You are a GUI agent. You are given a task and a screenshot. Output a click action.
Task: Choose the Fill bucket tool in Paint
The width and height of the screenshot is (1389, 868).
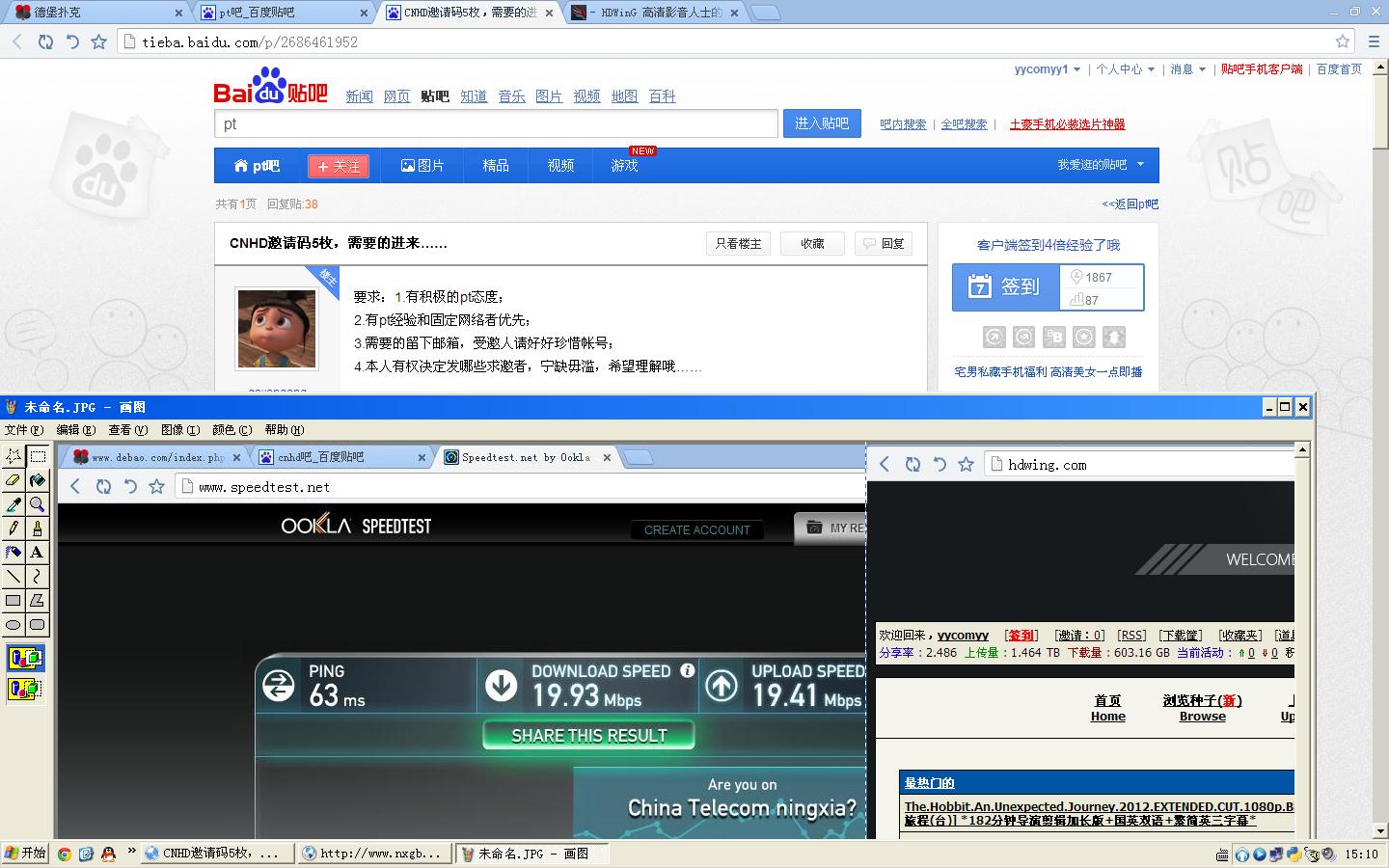(38, 480)
